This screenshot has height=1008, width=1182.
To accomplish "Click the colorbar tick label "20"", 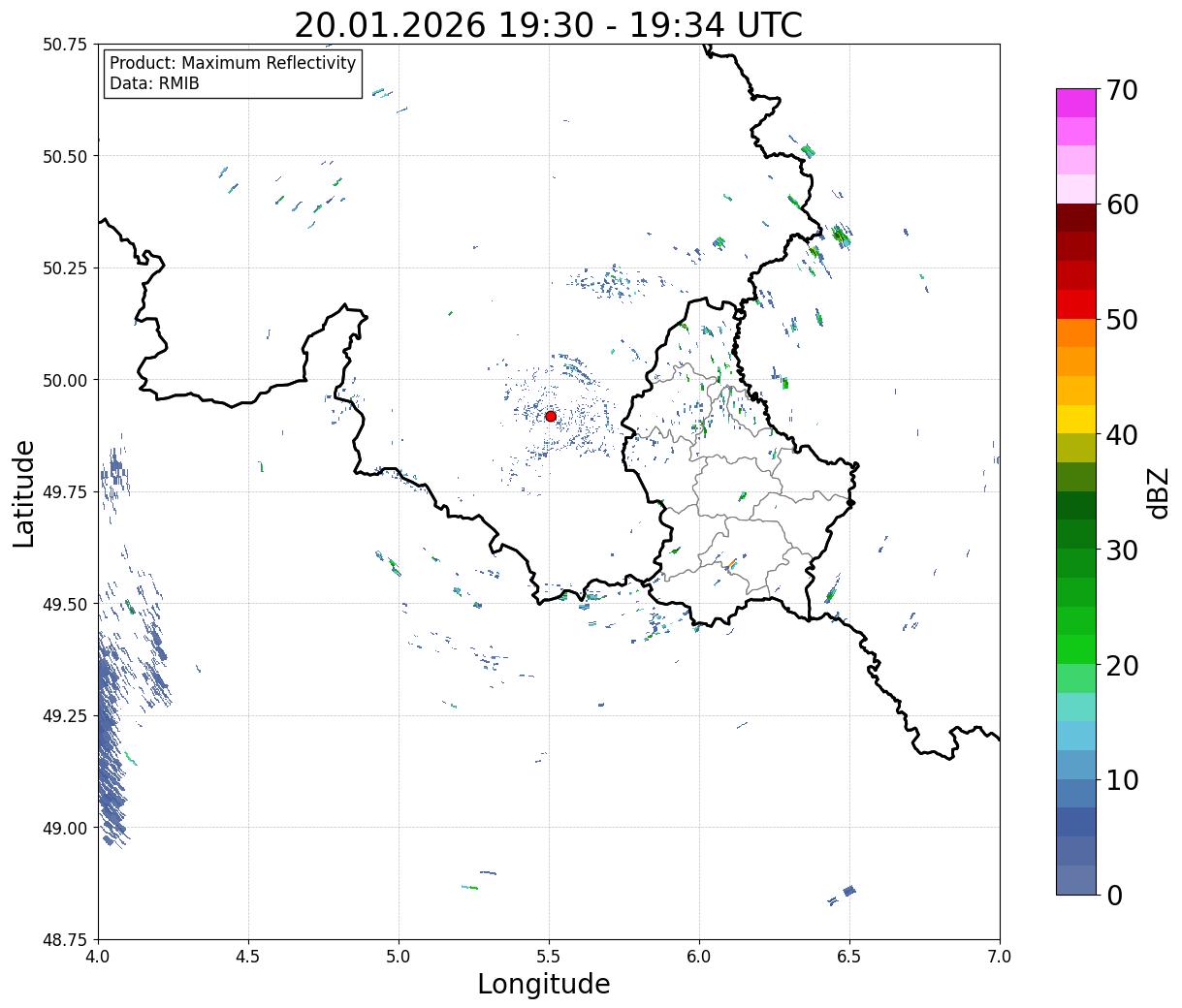I will tap(1122, 666).
